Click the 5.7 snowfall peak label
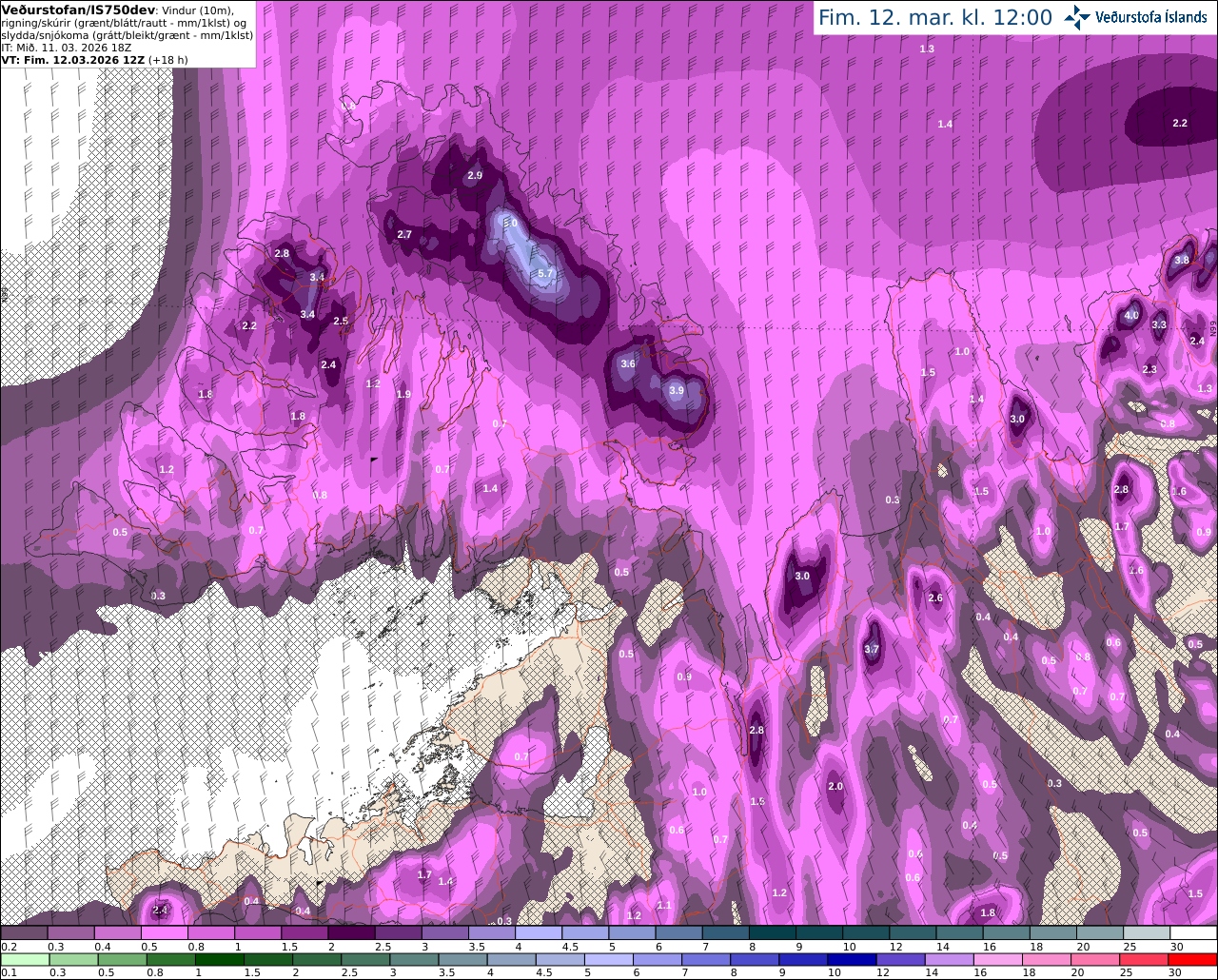The width and height of the screenshot is (1218, 980). [x=545, y=273]
